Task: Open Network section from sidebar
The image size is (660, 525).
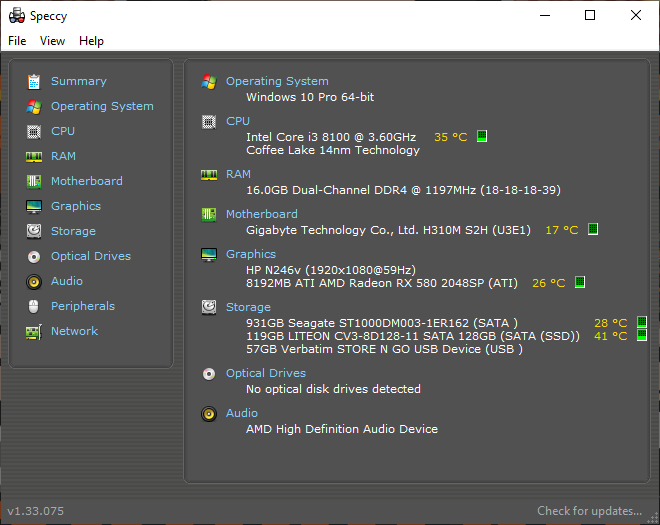Action: (75, 331)
